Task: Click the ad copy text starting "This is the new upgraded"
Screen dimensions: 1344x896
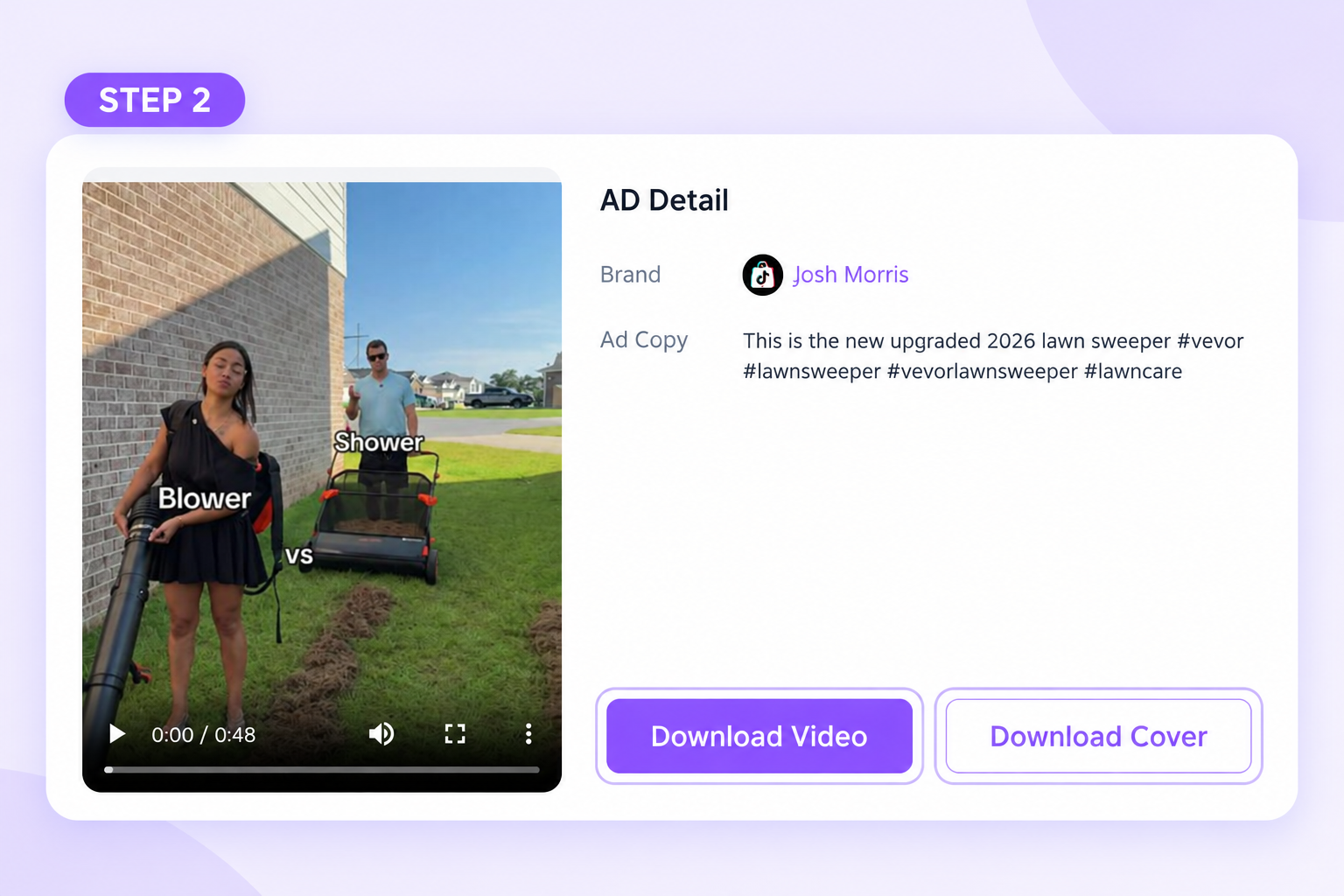Action: [x=993, y=356]
